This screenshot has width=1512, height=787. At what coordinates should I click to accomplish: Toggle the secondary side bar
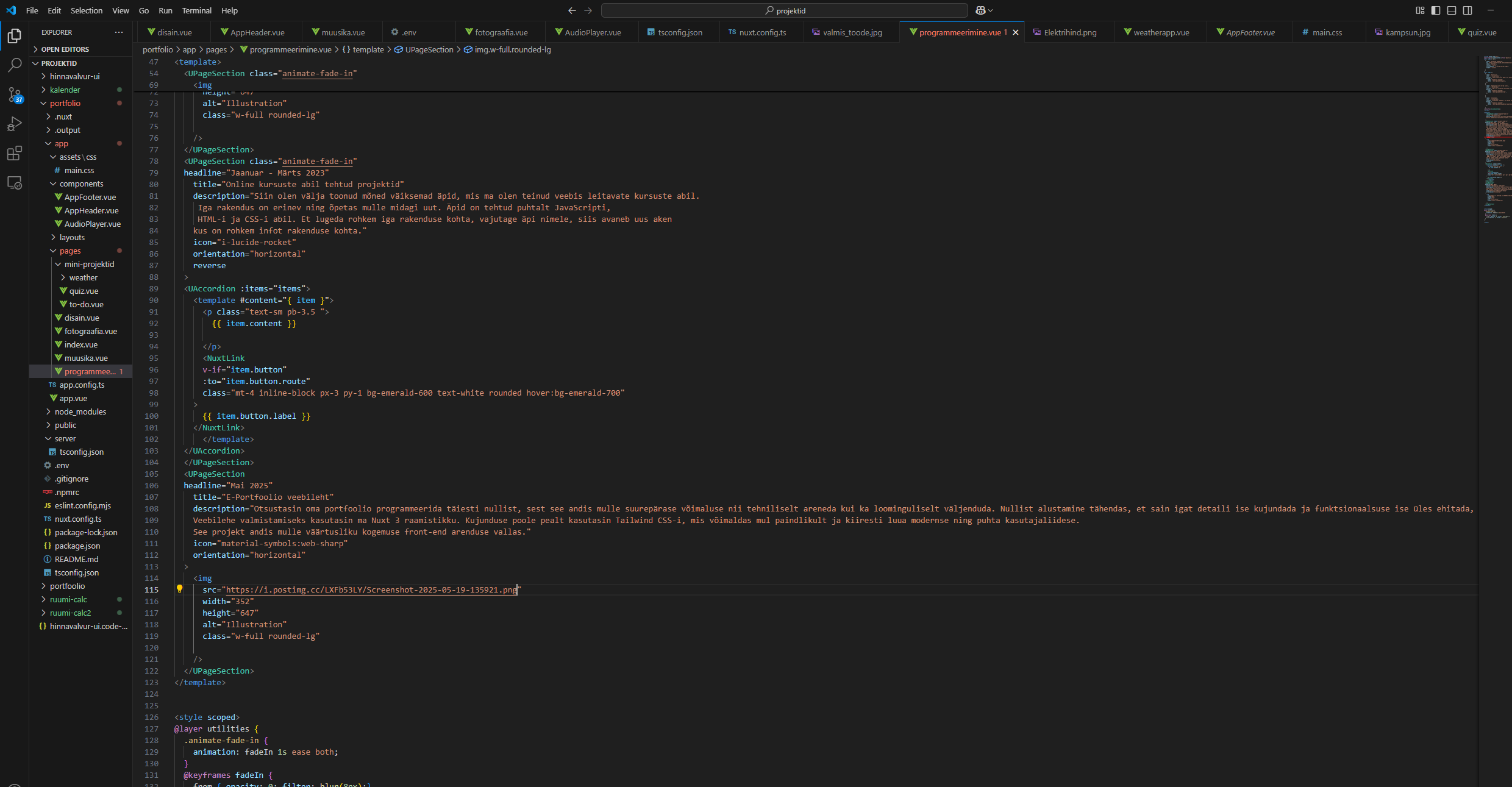pyautogui.click(x=1467, y=10)
